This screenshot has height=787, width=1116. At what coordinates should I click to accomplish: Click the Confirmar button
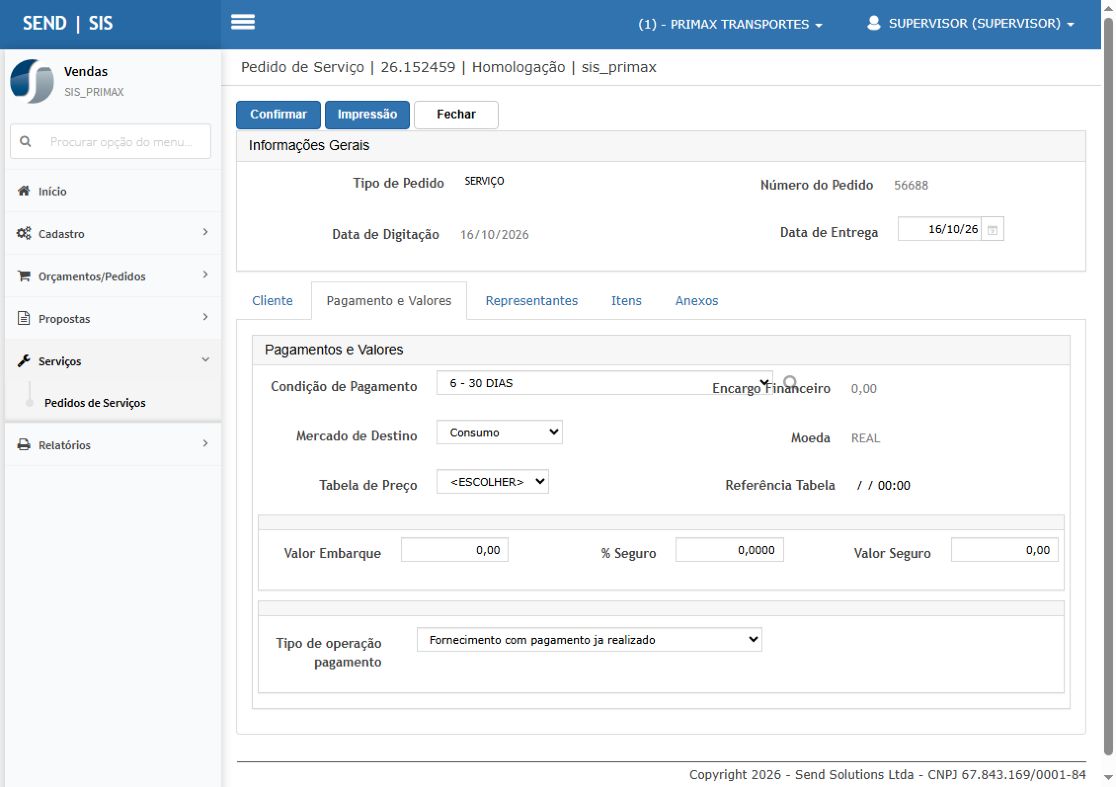[278, 115]
